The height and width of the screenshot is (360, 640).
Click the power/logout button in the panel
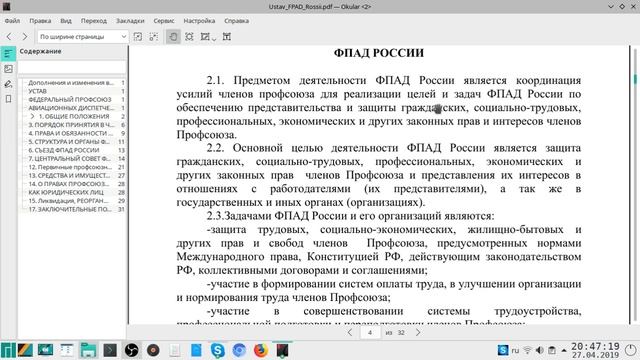(631, 350)
